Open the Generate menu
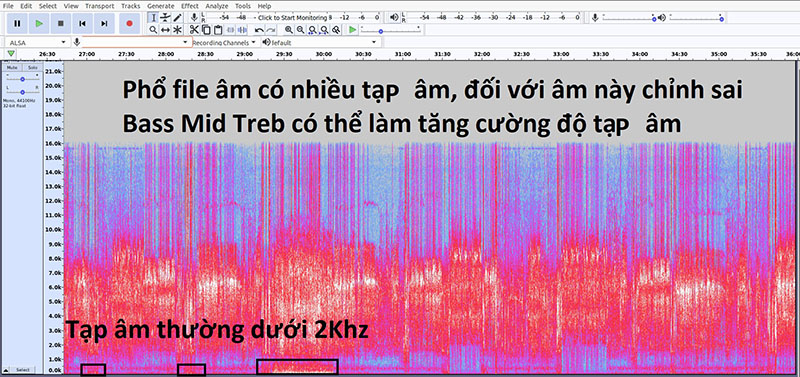The height and width of the screenshot is (377, 800). (161, 6)
